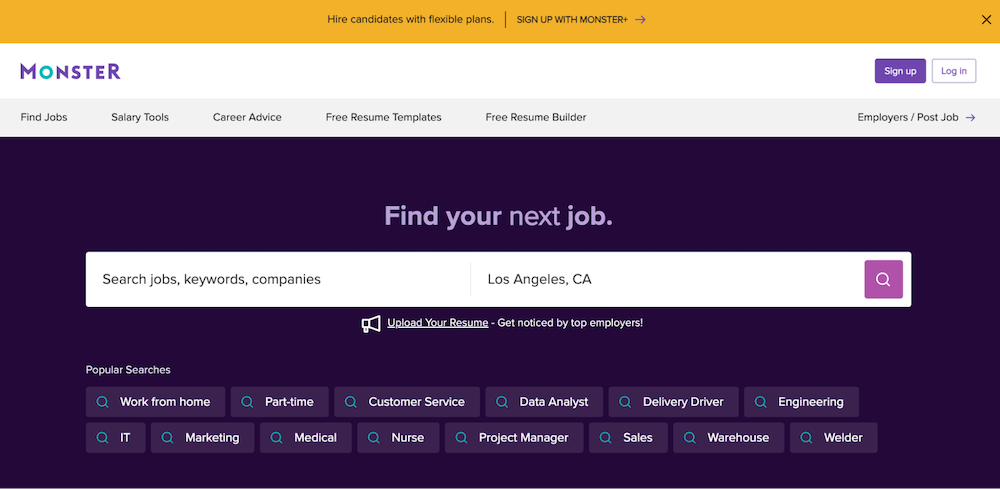Screen dimensions: 1000x489
Task: Click the Monster logo
Action: click(70, 71)
